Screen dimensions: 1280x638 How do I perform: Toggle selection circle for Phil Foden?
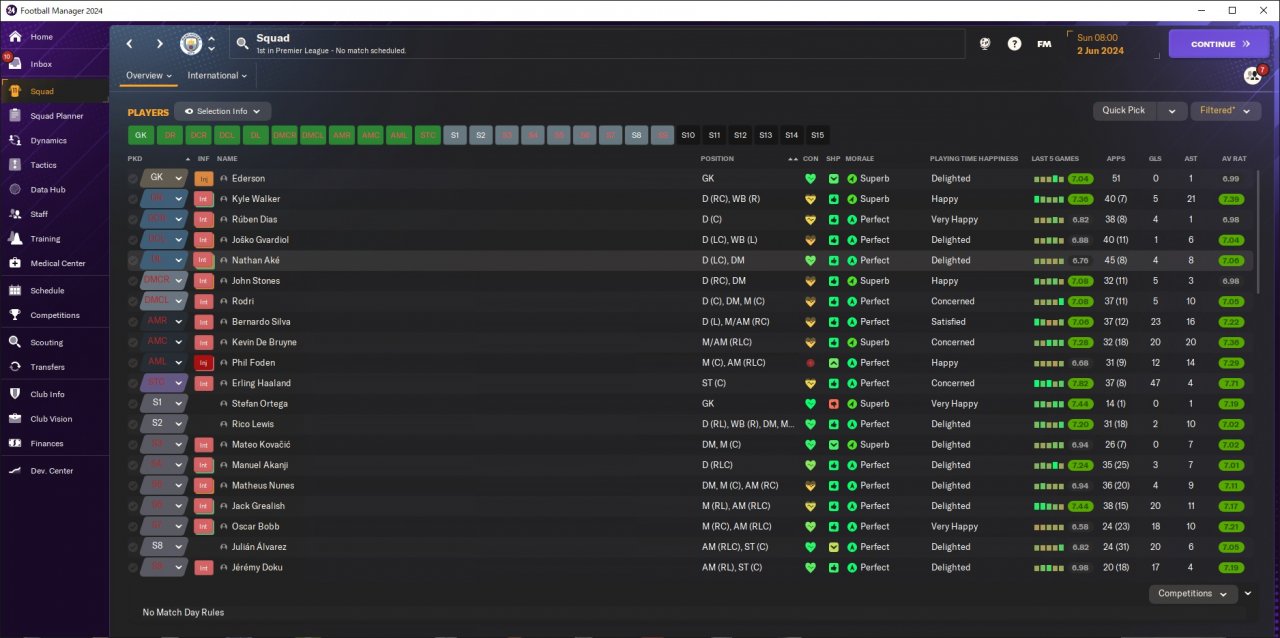tap(133, 363)
